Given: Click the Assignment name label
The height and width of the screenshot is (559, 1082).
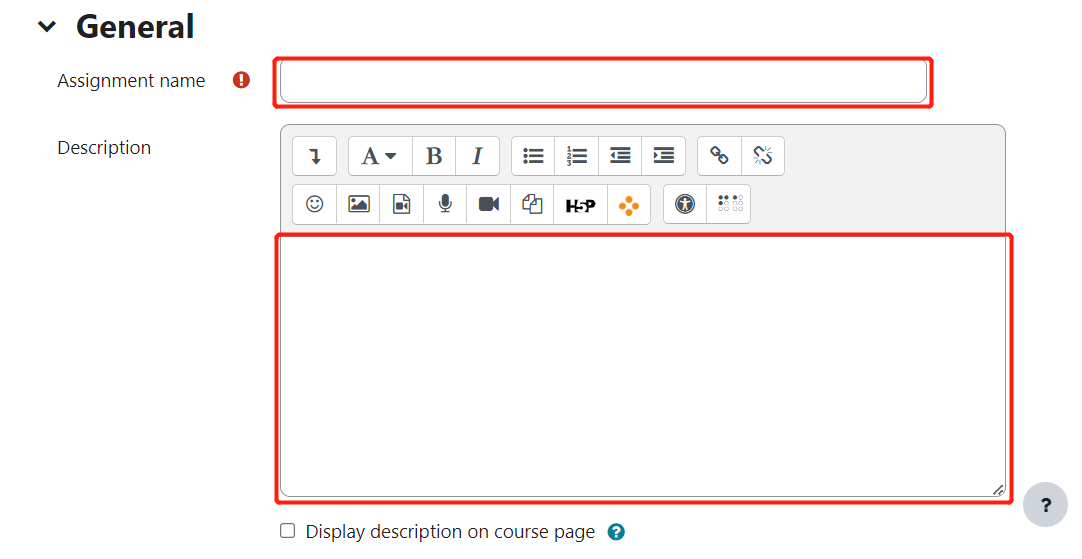Looking at the screenshot, I should 131,81.
